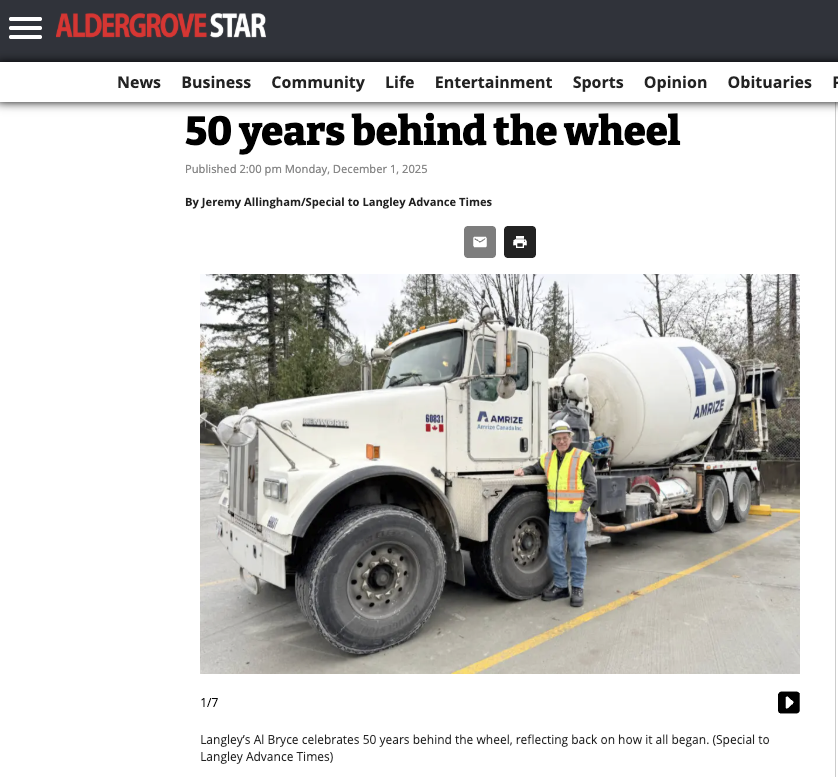Go to the Business section
Screen dimensions: 838x777
coord(216,82)
